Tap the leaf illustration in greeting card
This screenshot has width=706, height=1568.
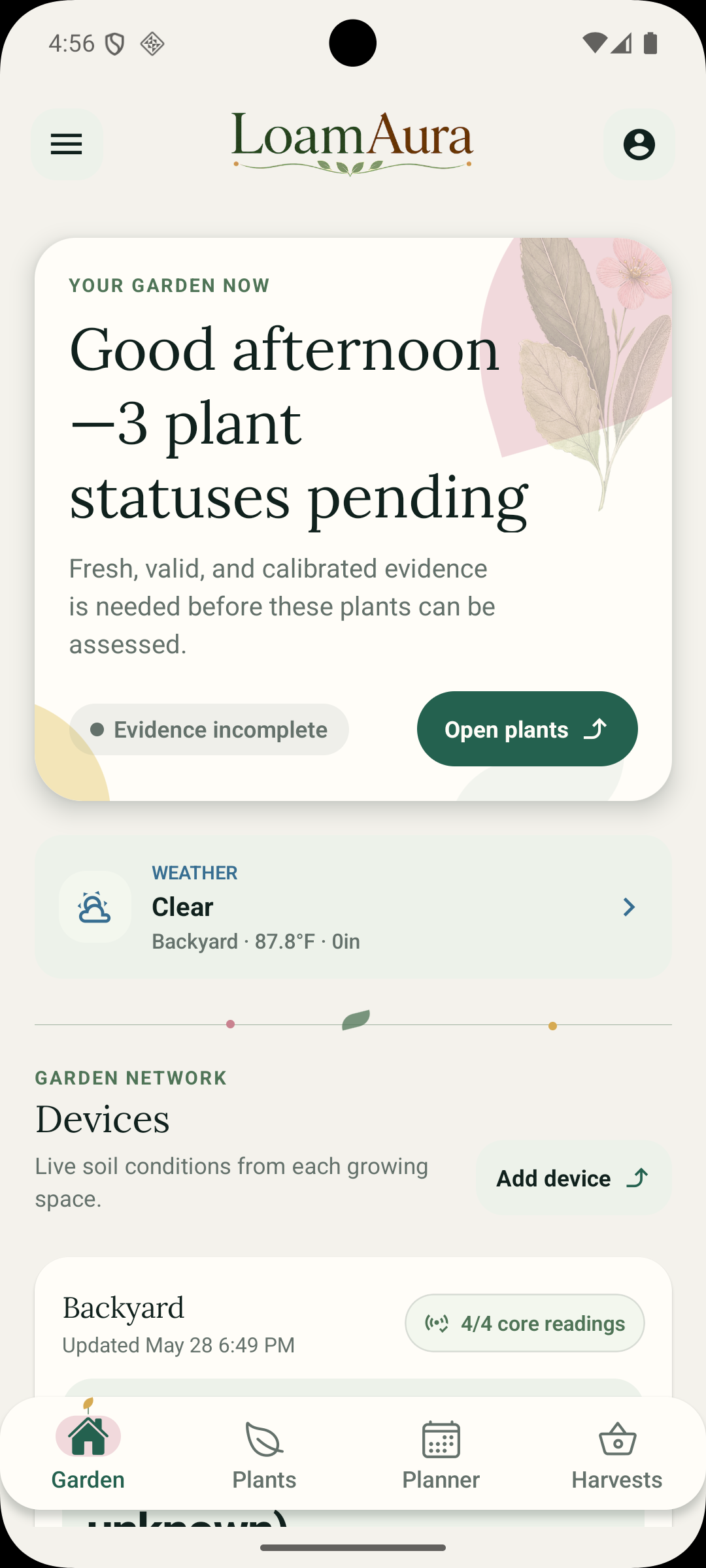coord(588,372)
